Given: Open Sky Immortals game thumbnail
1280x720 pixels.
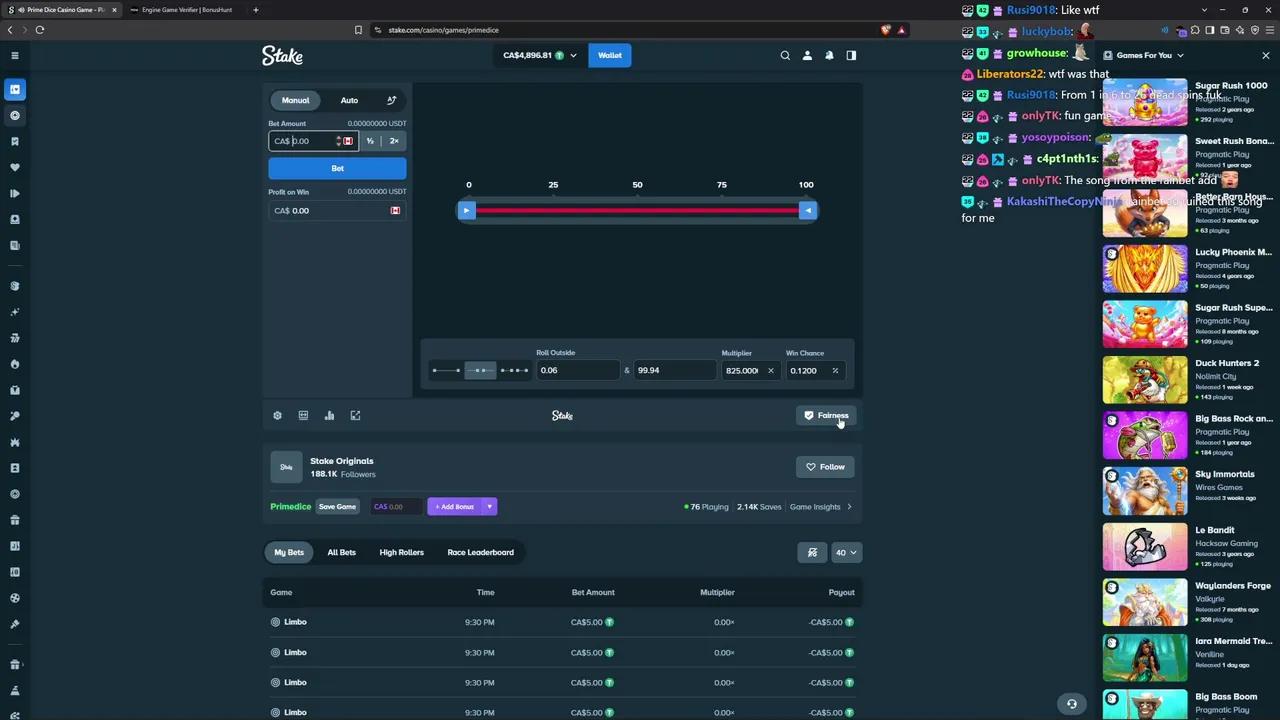Looking at the screenshot, I should coord(1145,490).
